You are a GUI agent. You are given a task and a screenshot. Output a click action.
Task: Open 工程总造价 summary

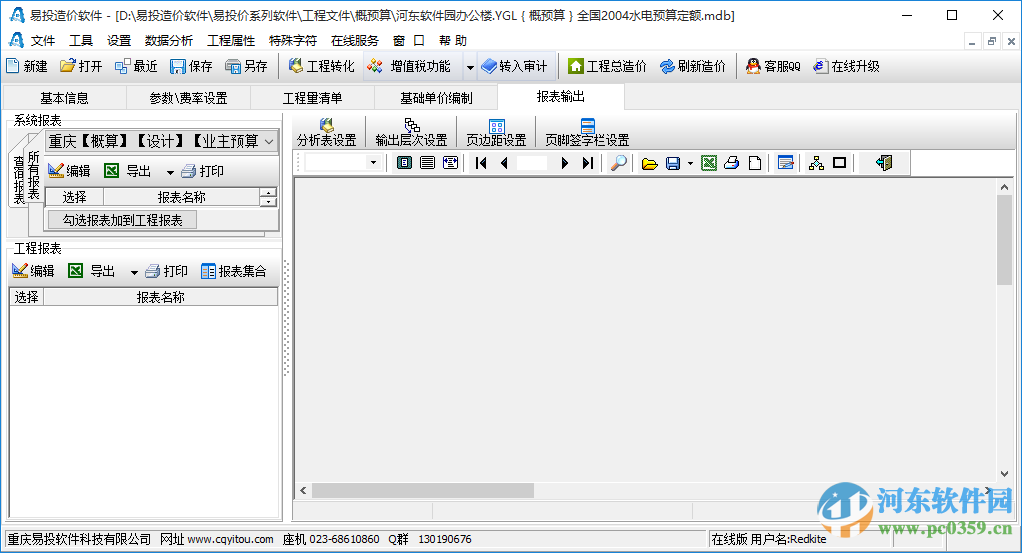607,66
